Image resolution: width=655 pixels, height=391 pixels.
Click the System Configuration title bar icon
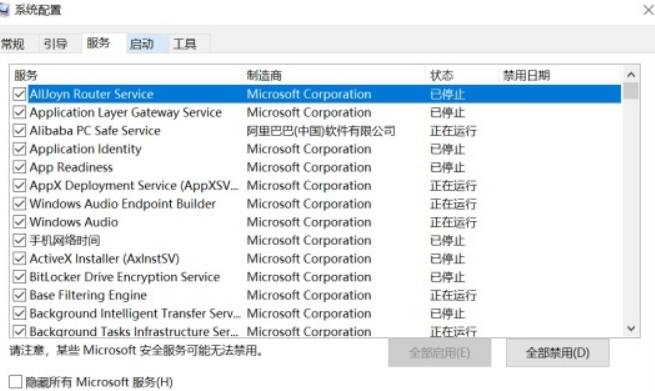(x=4, y=9)
